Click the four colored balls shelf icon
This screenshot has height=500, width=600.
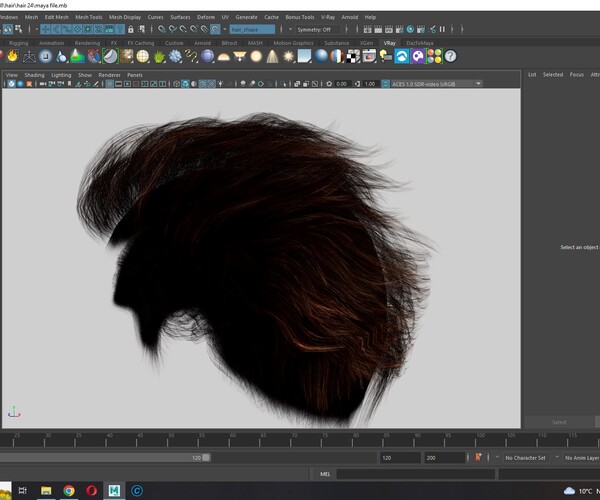434,57
